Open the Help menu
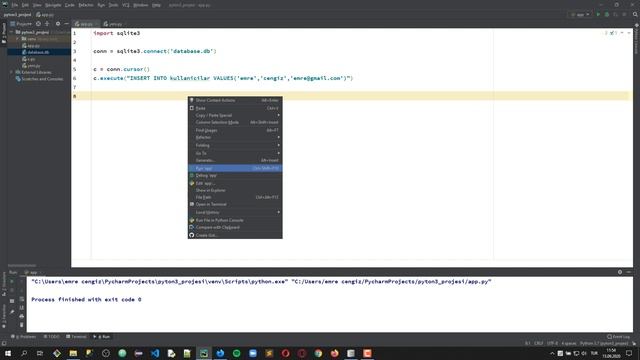This screenshot has height=360, width=640. point(156,5)
